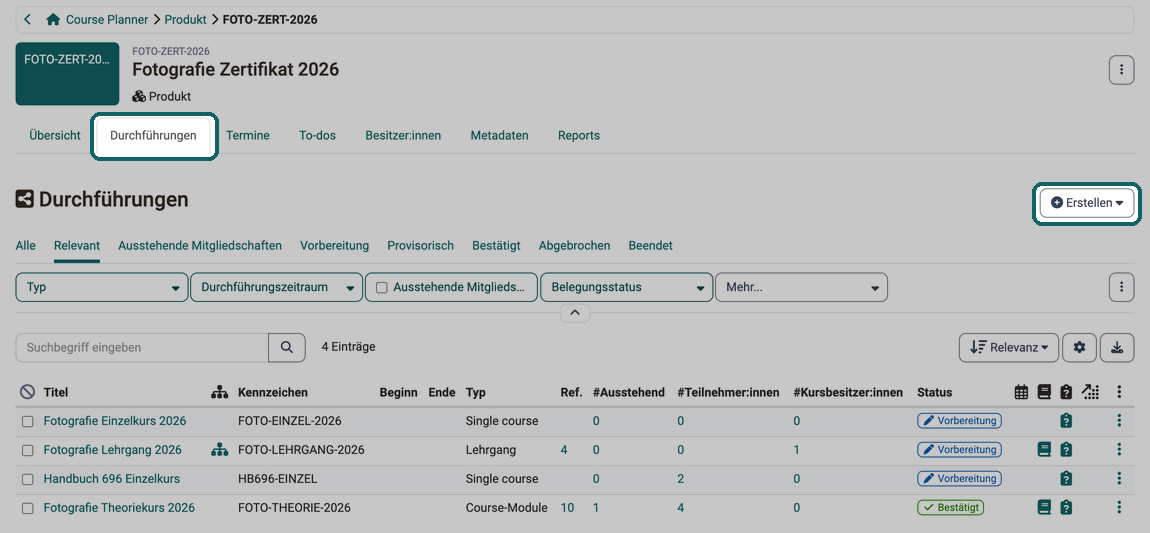
Task: Click book icon in Fotografie Lehrgang 2026 row
Action: 1044,449
